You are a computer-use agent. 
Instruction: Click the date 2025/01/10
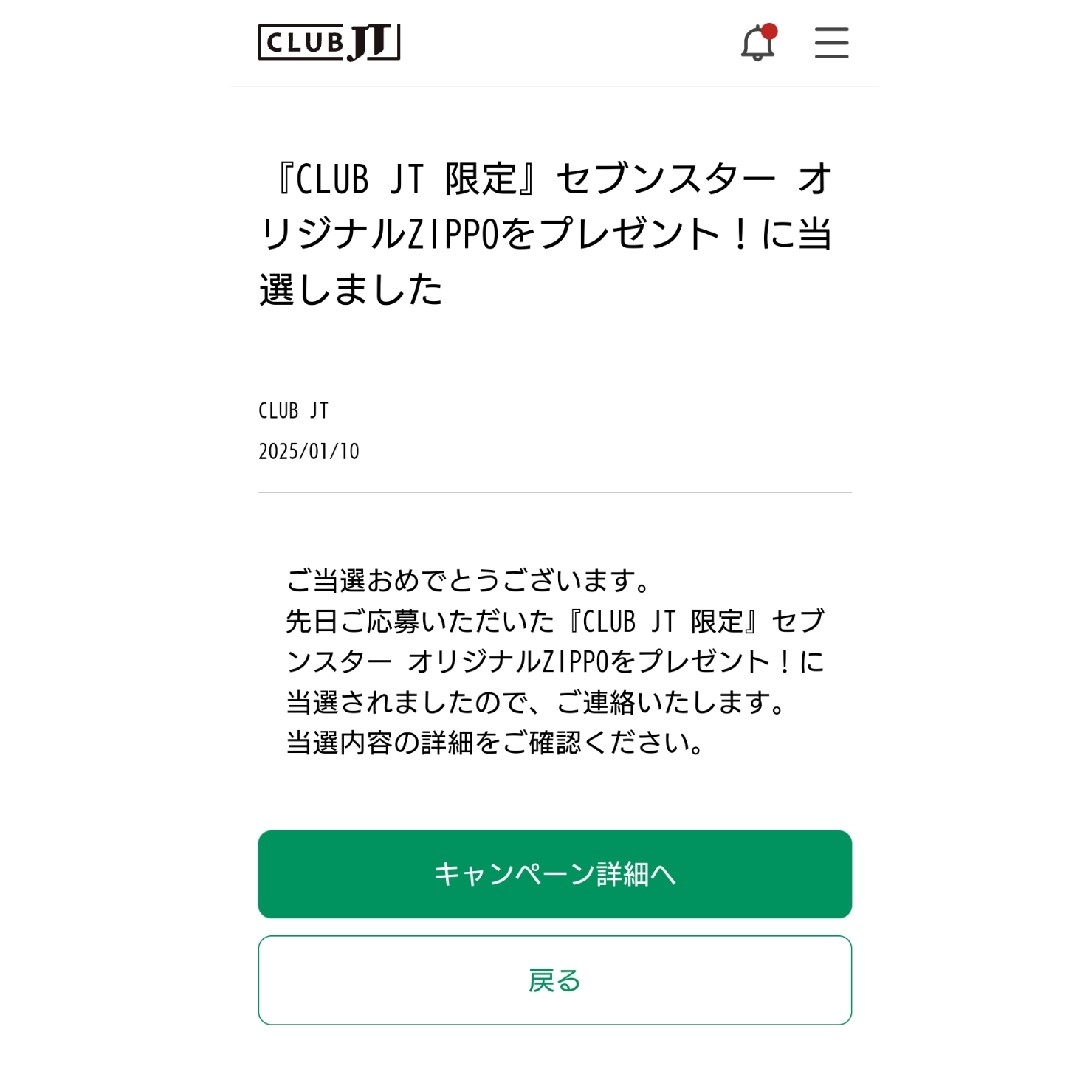(x=309, y=451)
